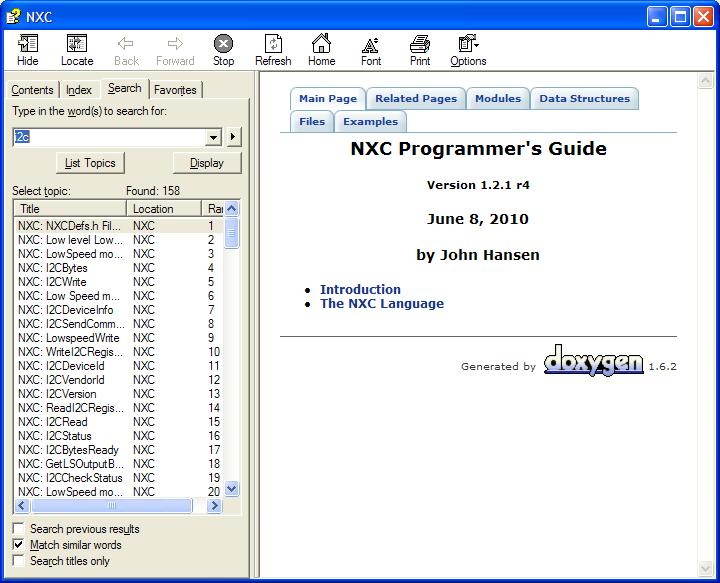Enable Search titles only checkbox
This screenshot has height=583, width=720.
pyautogui.click(x=19, y=561)
